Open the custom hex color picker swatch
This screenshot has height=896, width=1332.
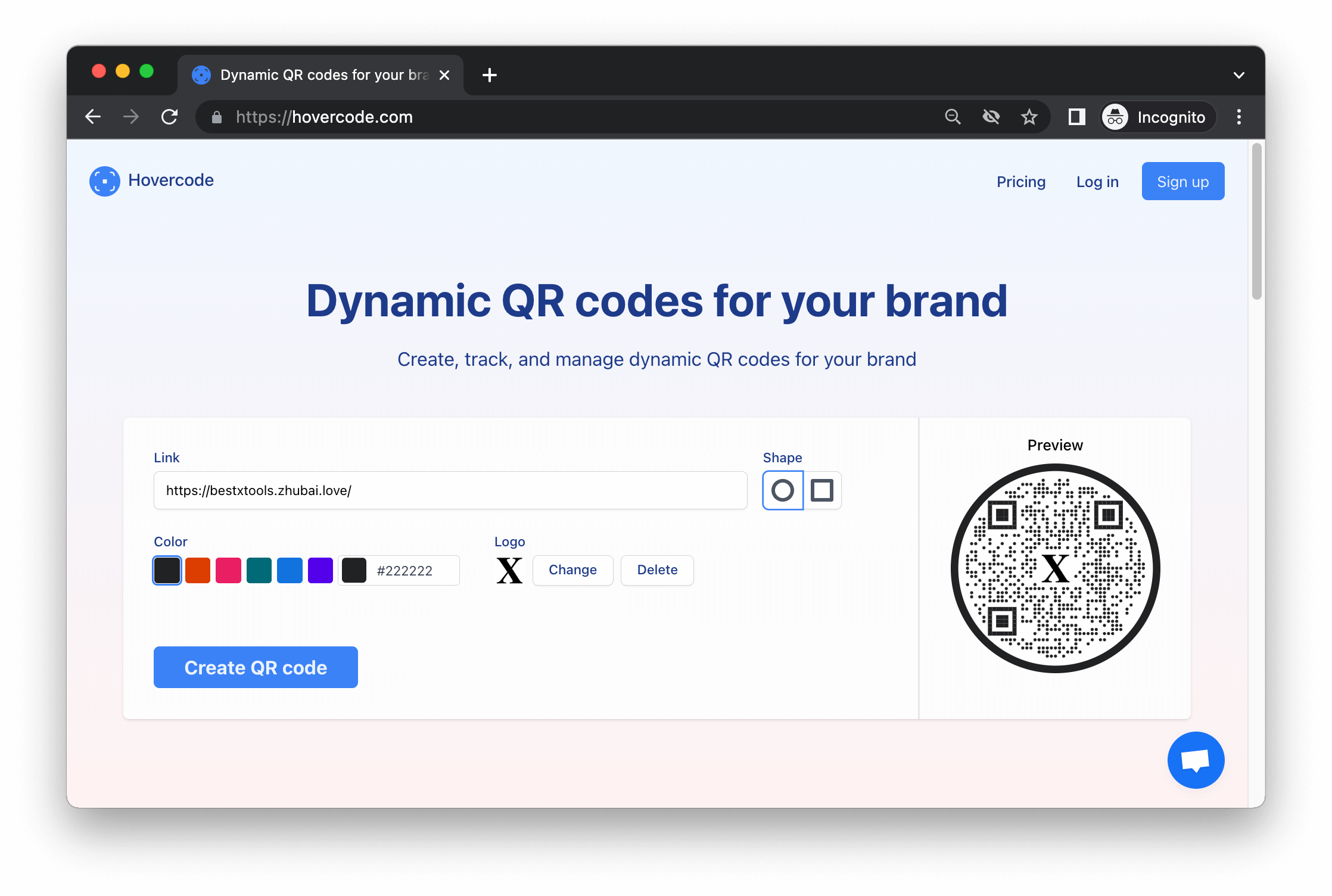coord(354,571)
